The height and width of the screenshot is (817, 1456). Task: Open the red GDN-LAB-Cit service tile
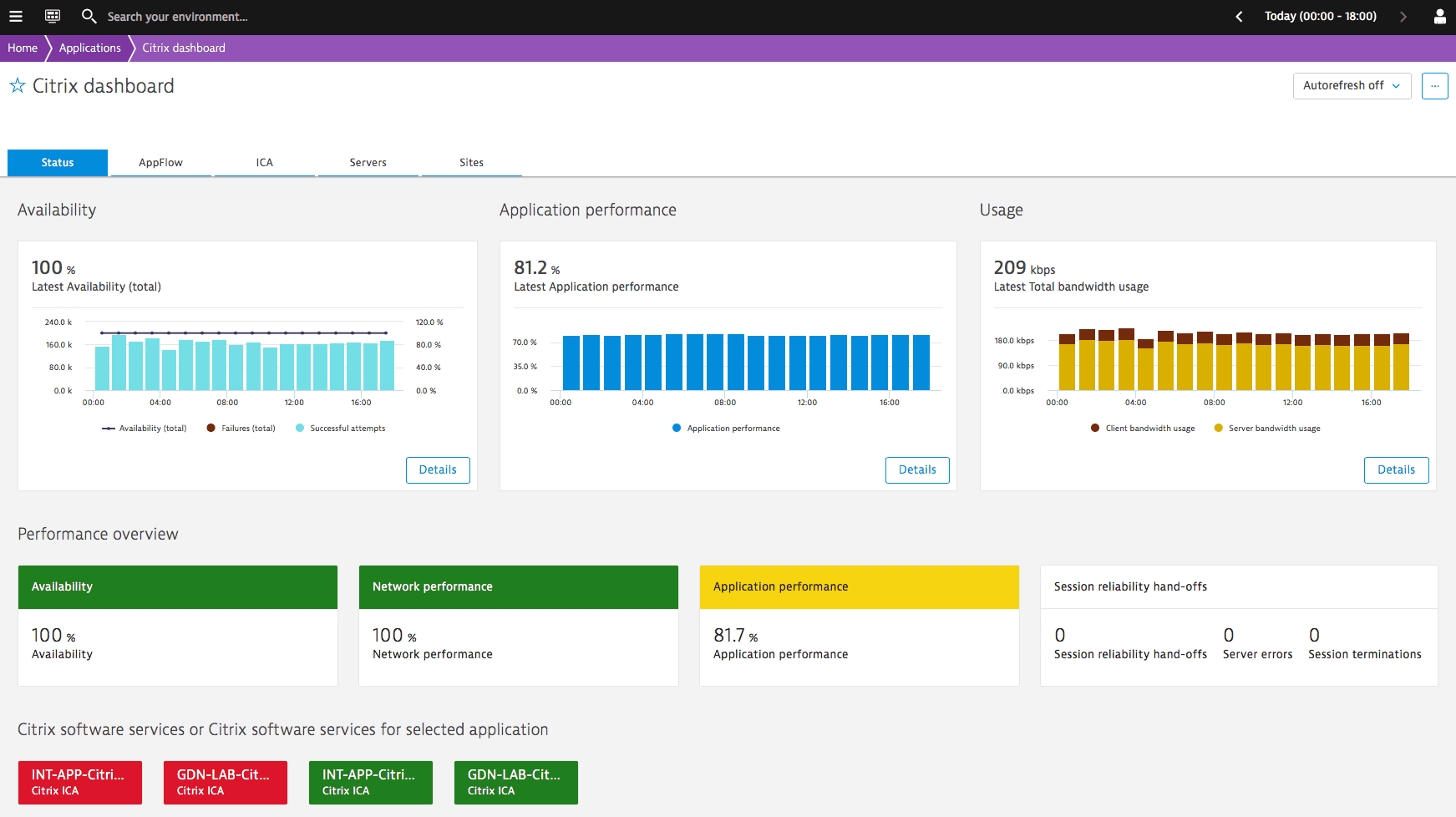(226, 783)
